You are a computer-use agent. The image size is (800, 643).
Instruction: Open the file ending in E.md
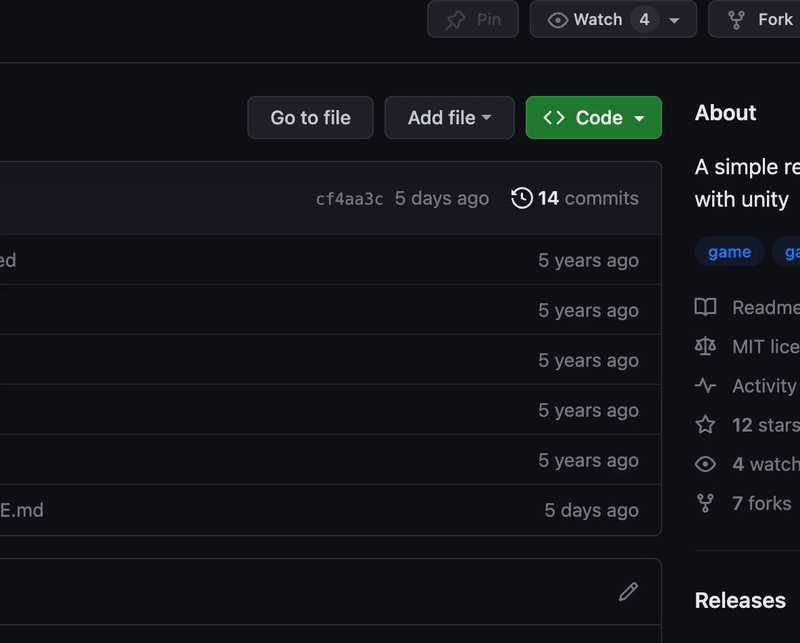pos(22,510)
